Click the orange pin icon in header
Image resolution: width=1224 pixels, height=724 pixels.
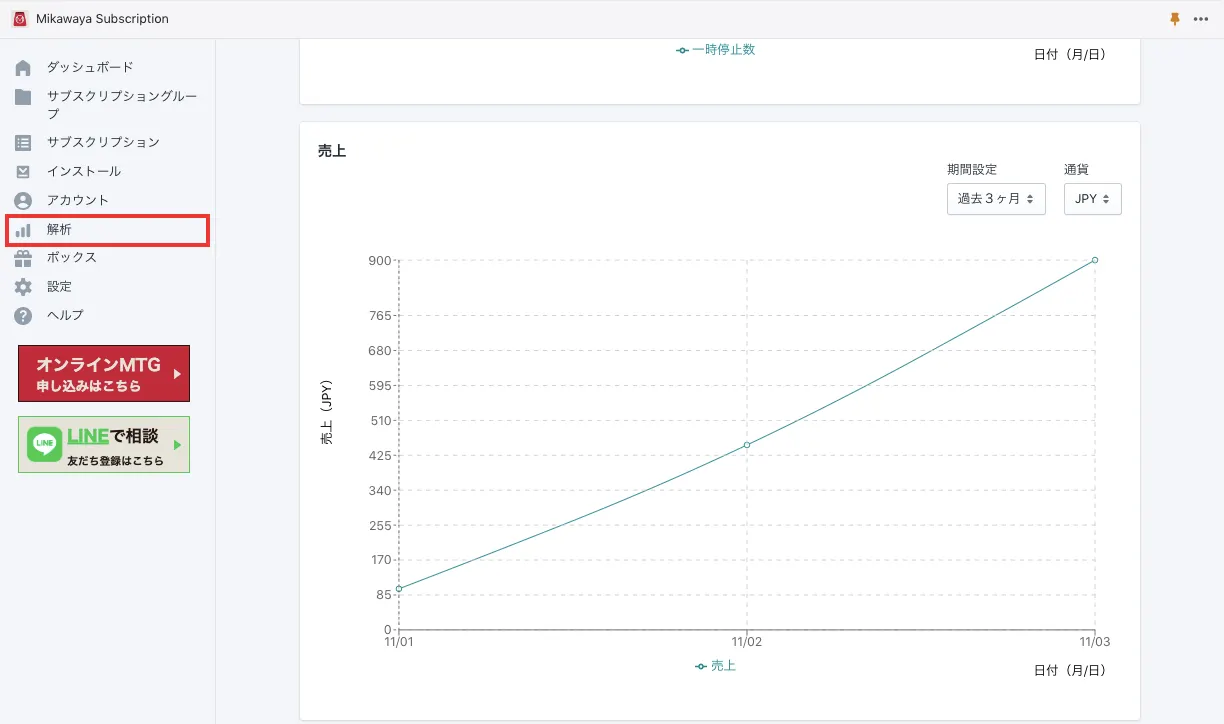(1175, 19)
